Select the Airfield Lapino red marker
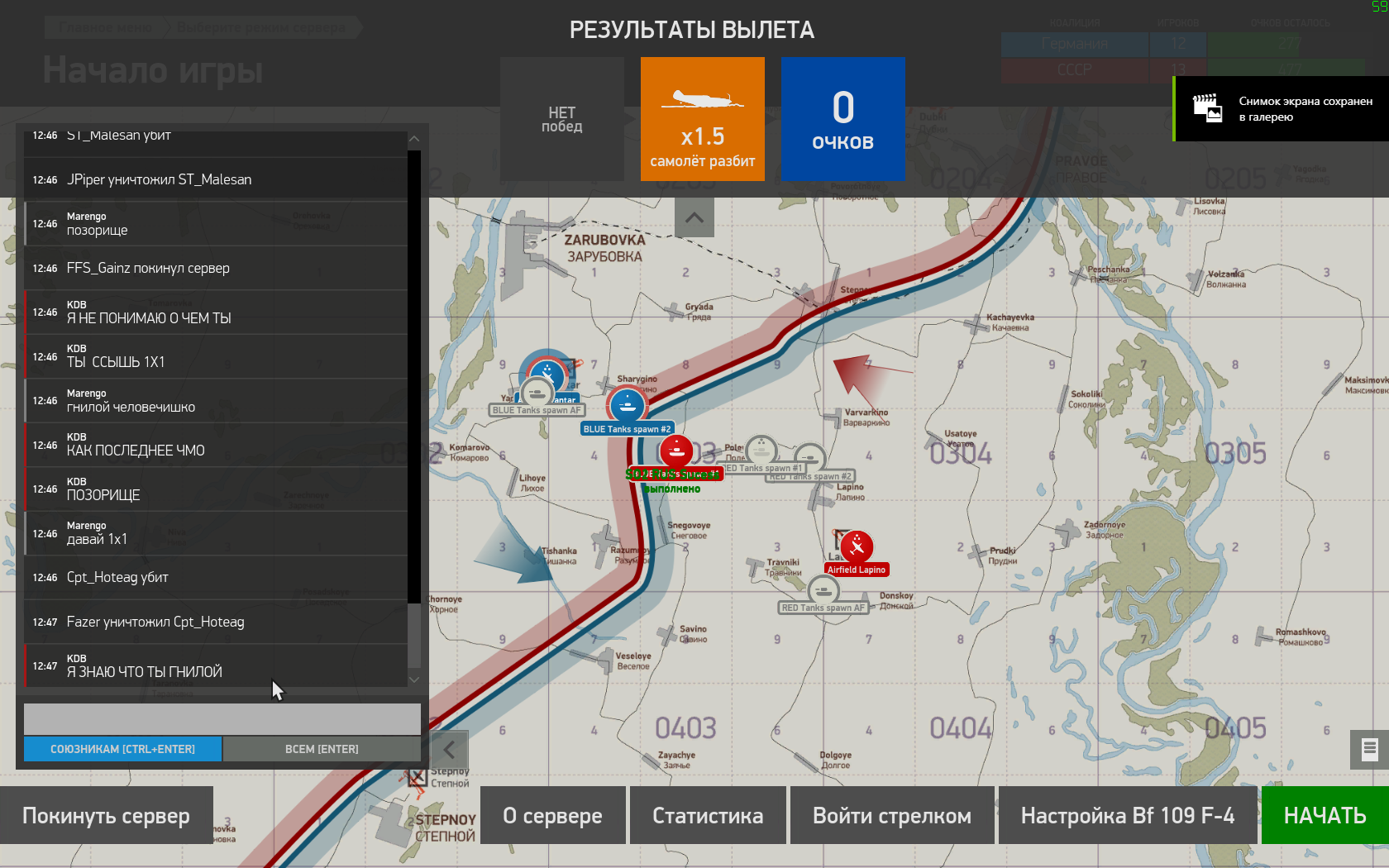The width and height of the screenshot is (1389, 868). 857,546
